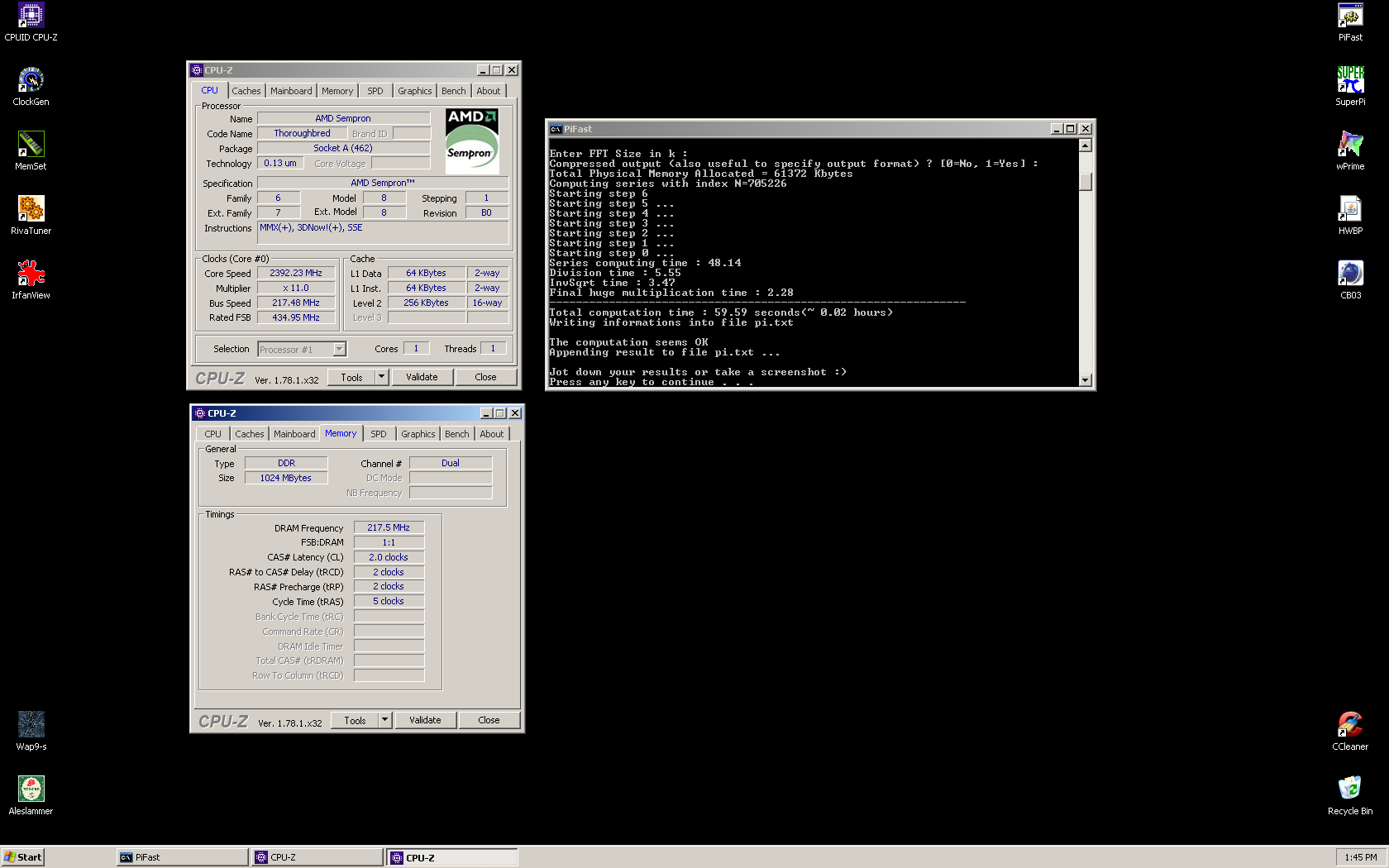
Task: Launch wPrime from the desktop
Action: coord(1350,151)
